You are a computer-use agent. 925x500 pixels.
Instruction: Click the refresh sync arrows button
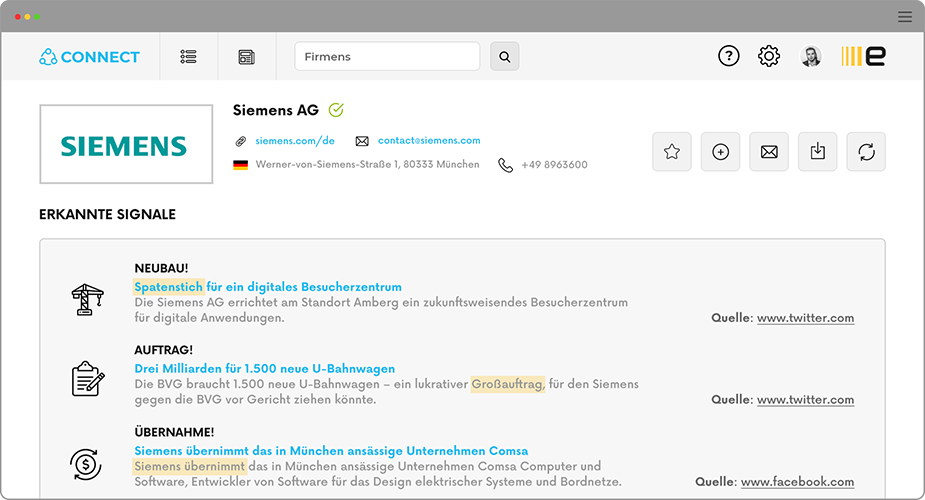(866, 152)
